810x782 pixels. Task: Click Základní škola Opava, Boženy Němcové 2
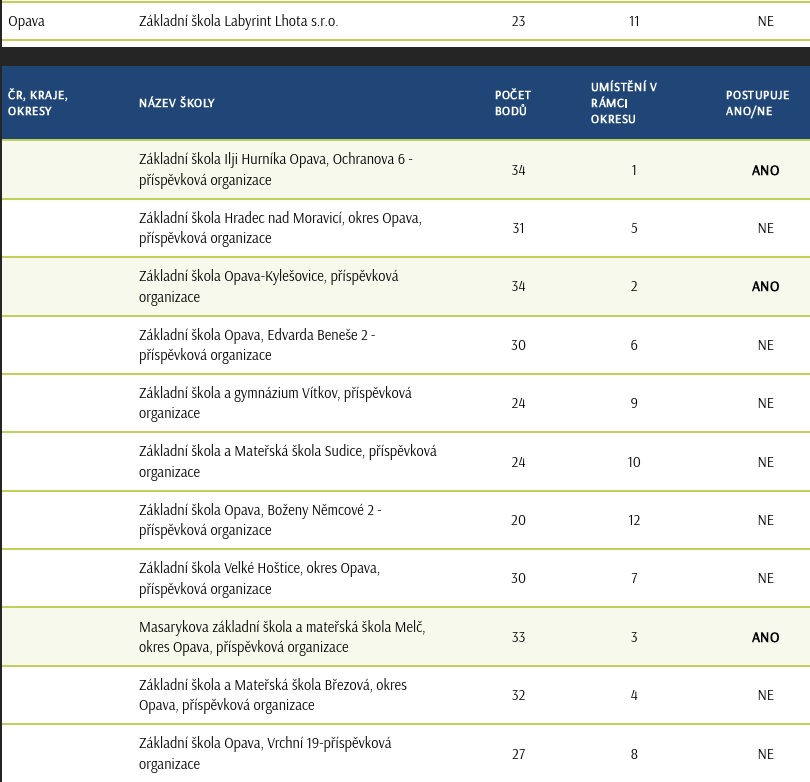pyautogui.click(x=260, y=520)
